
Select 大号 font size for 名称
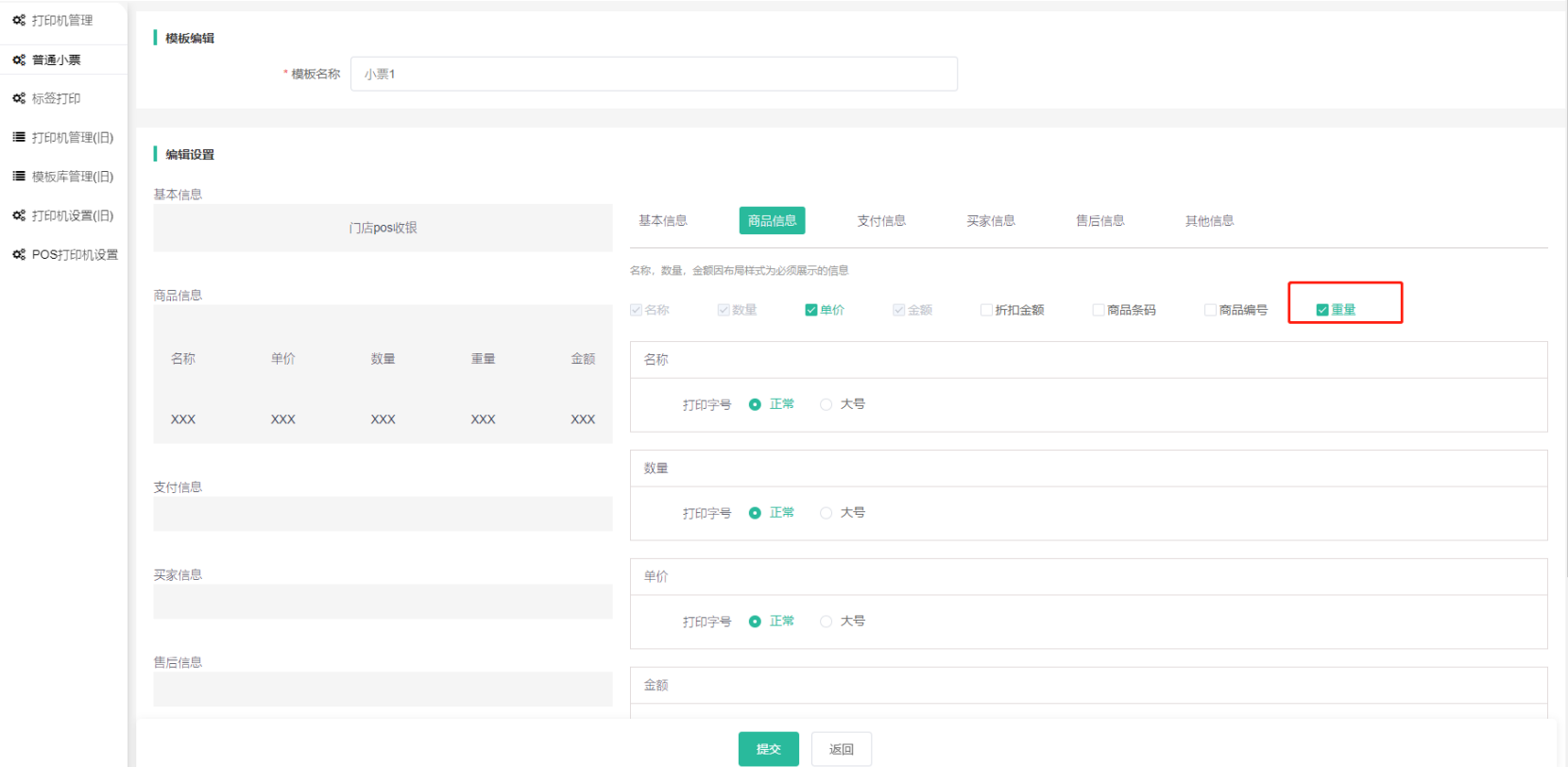pos(827,404)
